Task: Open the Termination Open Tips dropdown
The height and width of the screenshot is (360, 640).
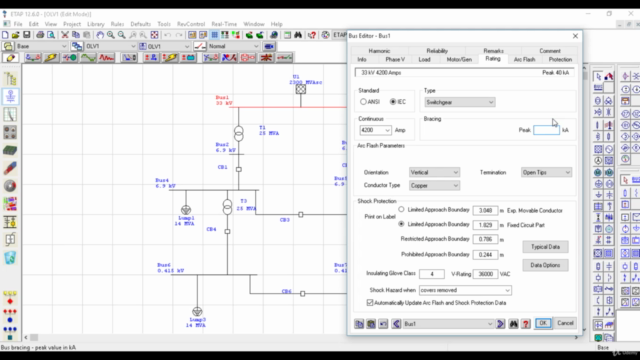Action: (x=546, y=172)
